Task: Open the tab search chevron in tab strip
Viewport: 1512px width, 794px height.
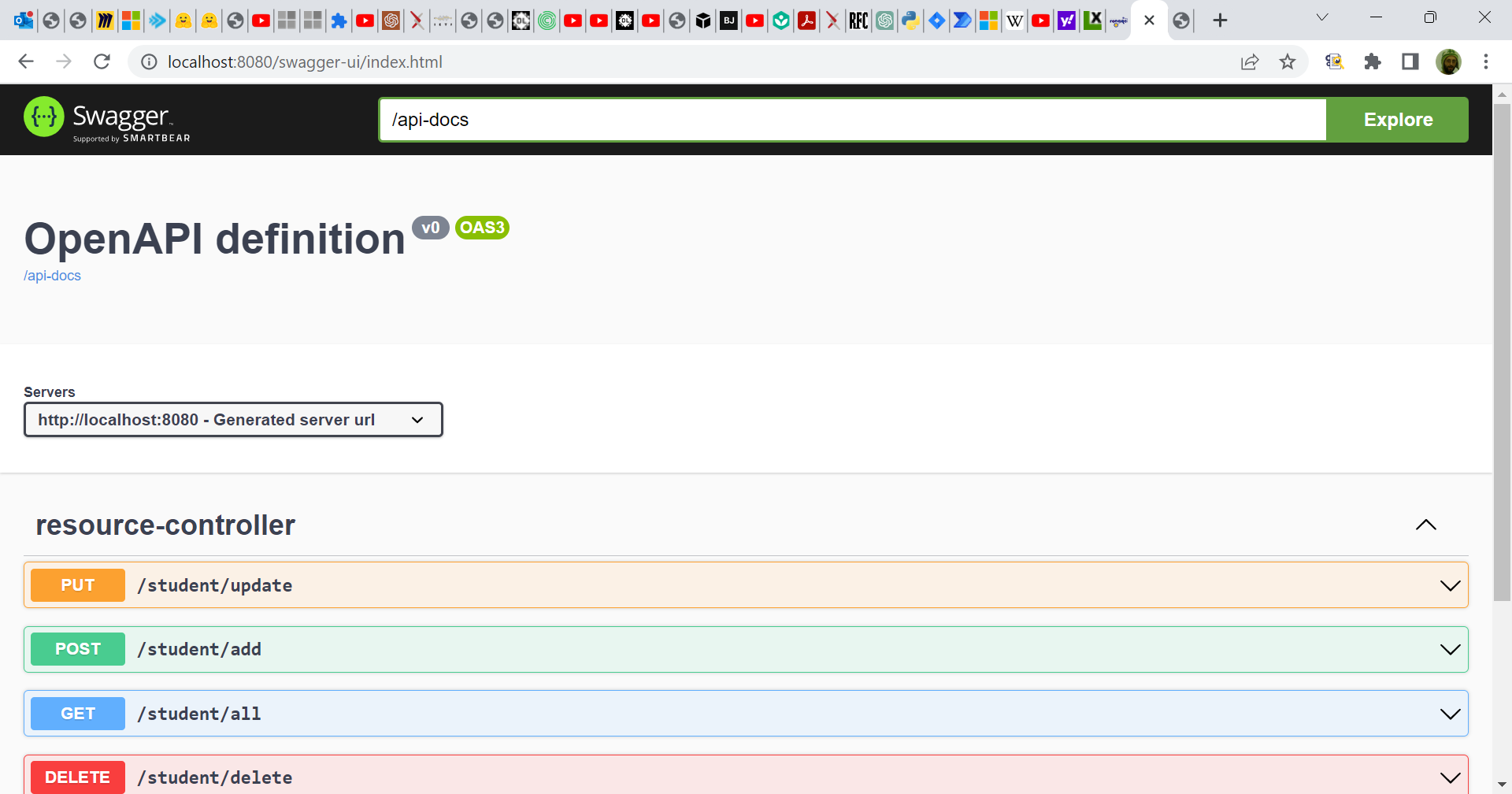Action: pos(1322,18)
